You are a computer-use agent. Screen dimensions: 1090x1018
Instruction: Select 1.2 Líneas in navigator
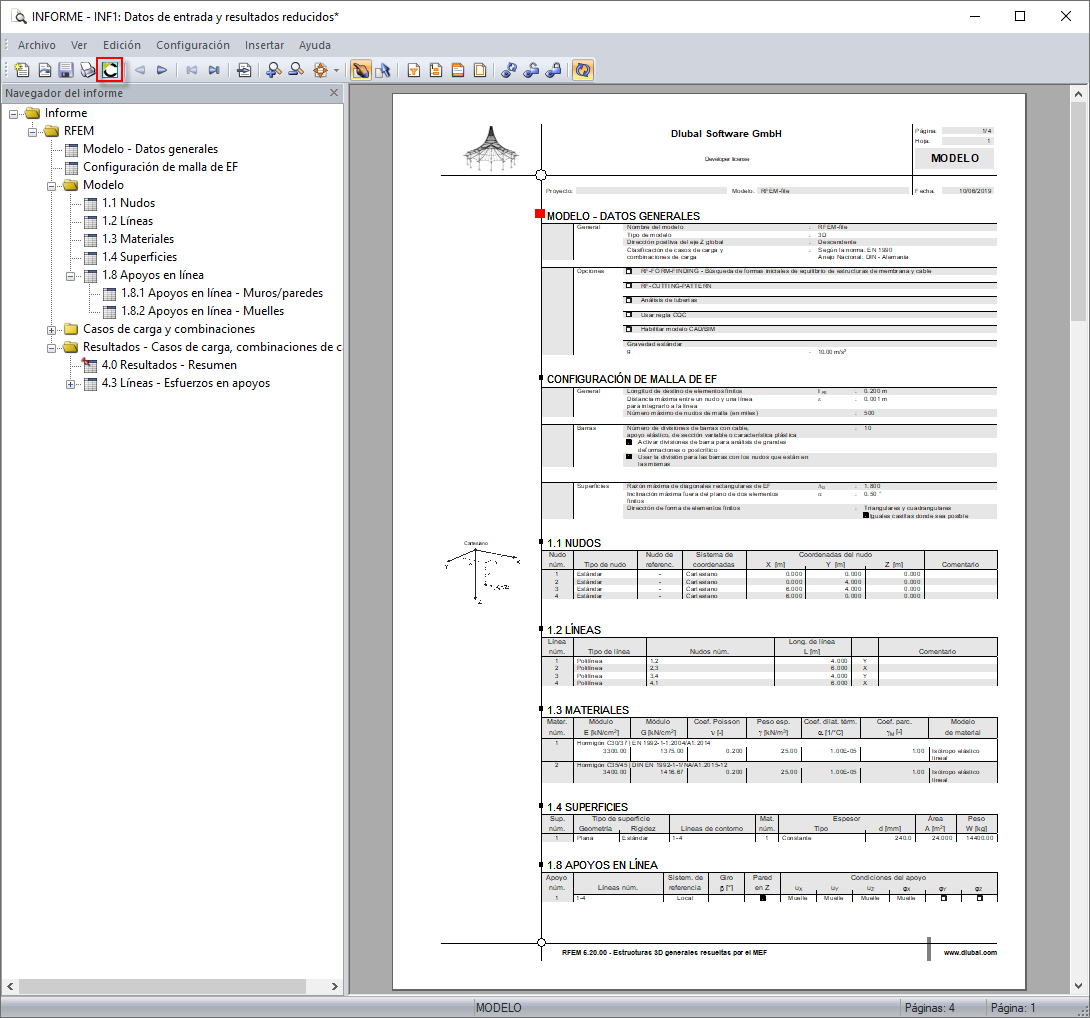(x=127, y=221)
